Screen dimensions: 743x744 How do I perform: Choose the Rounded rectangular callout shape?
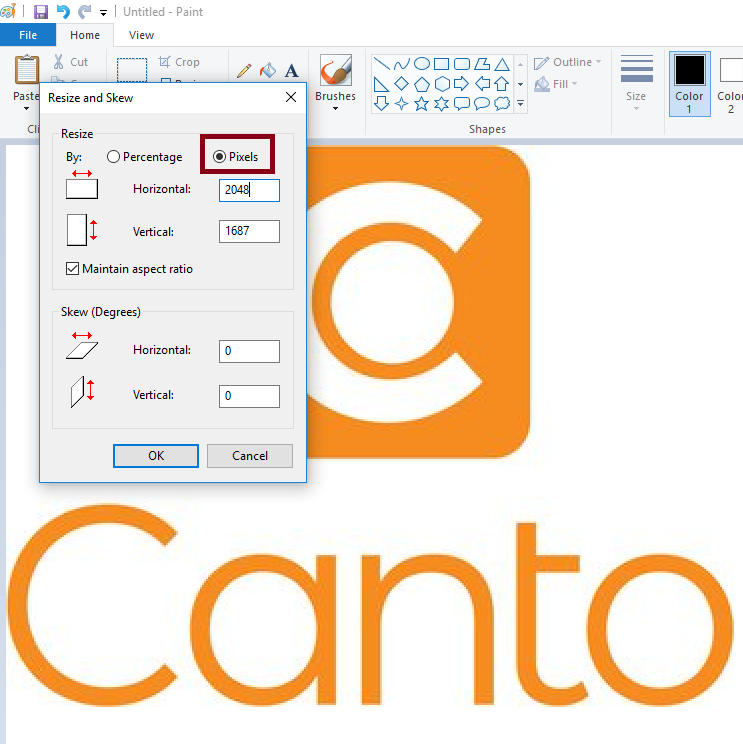(x=462, y=103)
